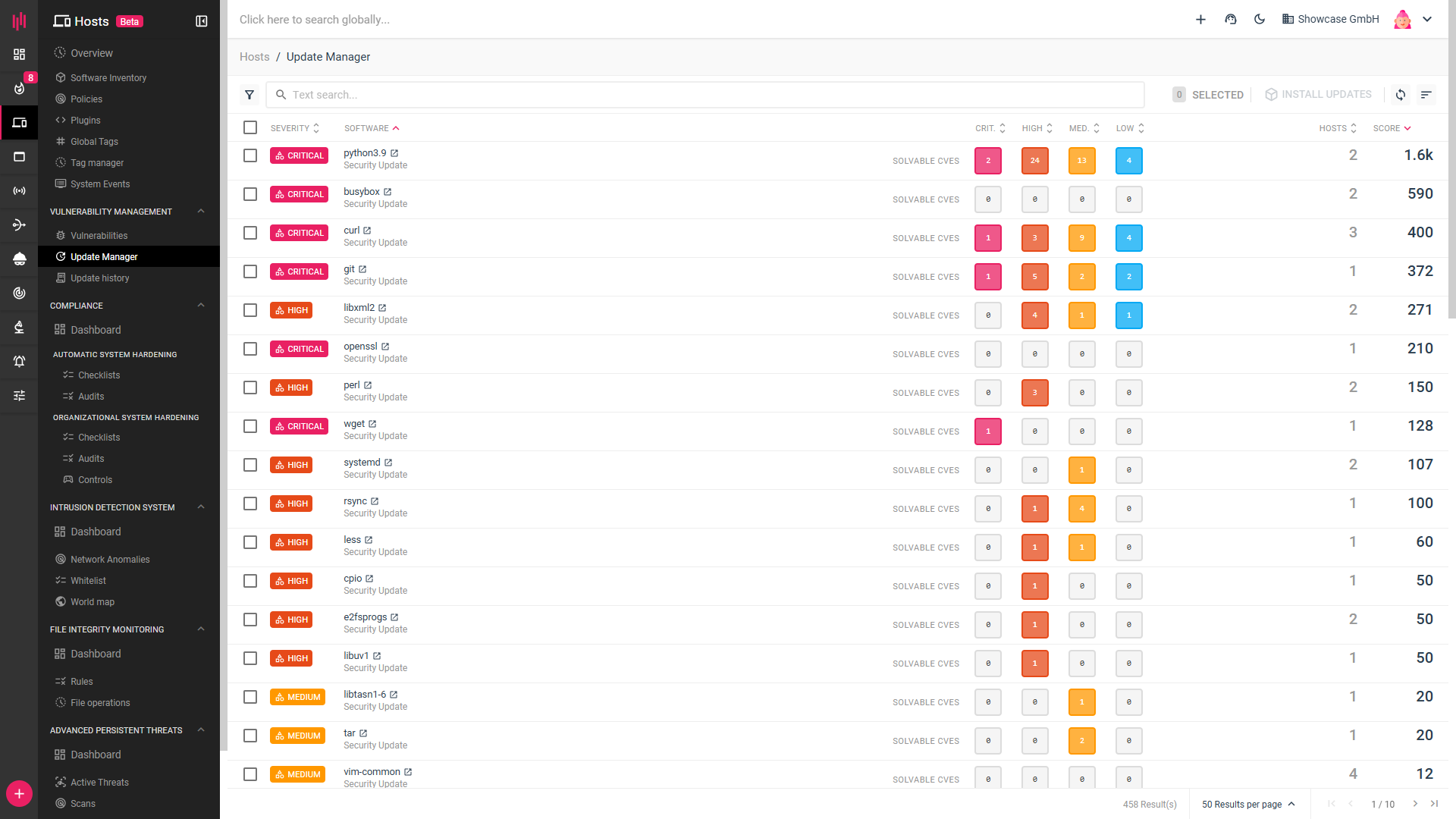Click the plus icon in top bar
Viewport: 1456px width, 819px height.
tap(1200, 19)
